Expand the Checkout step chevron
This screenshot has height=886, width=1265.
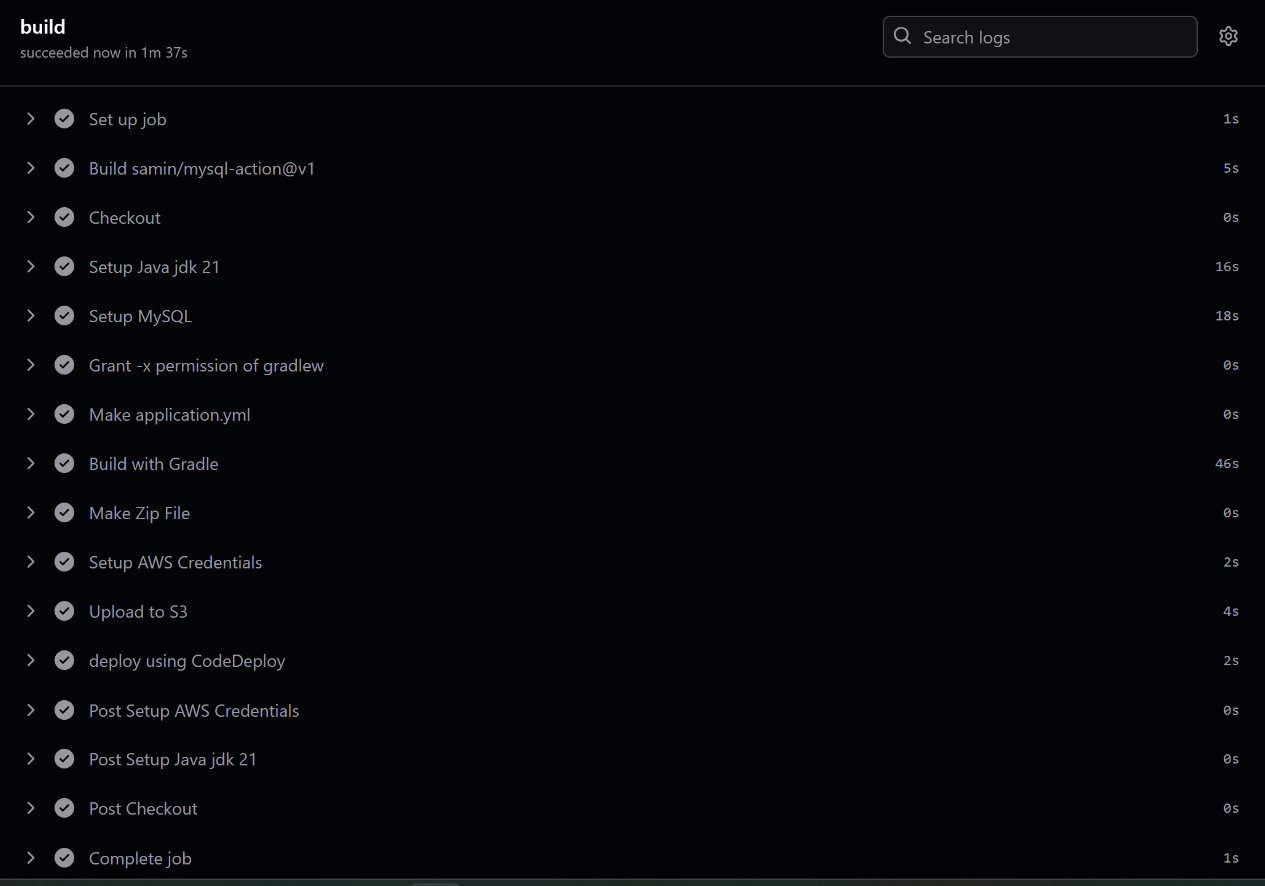pos(31,217)
